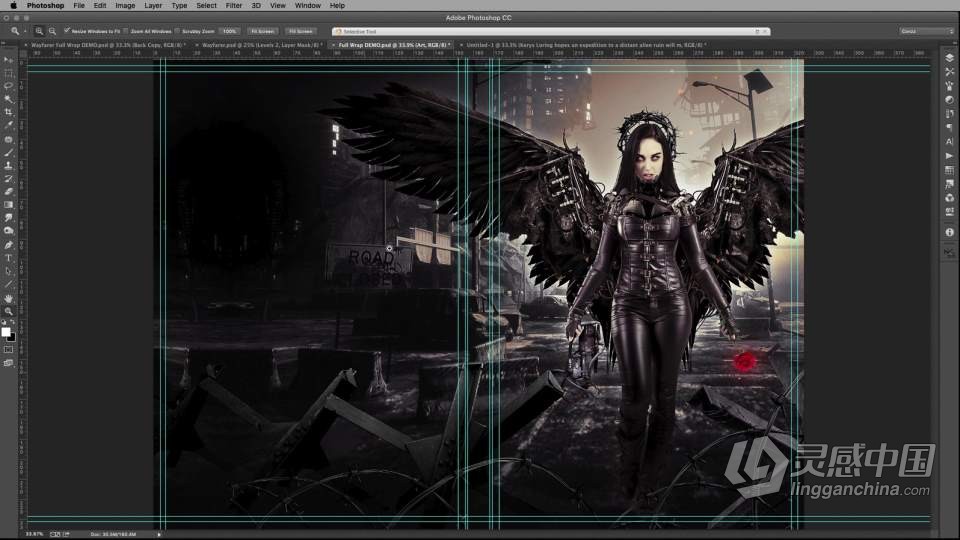The width and height of the screenshot is (960, 540).
Task: Open the File menu
Action: (79, 6)
